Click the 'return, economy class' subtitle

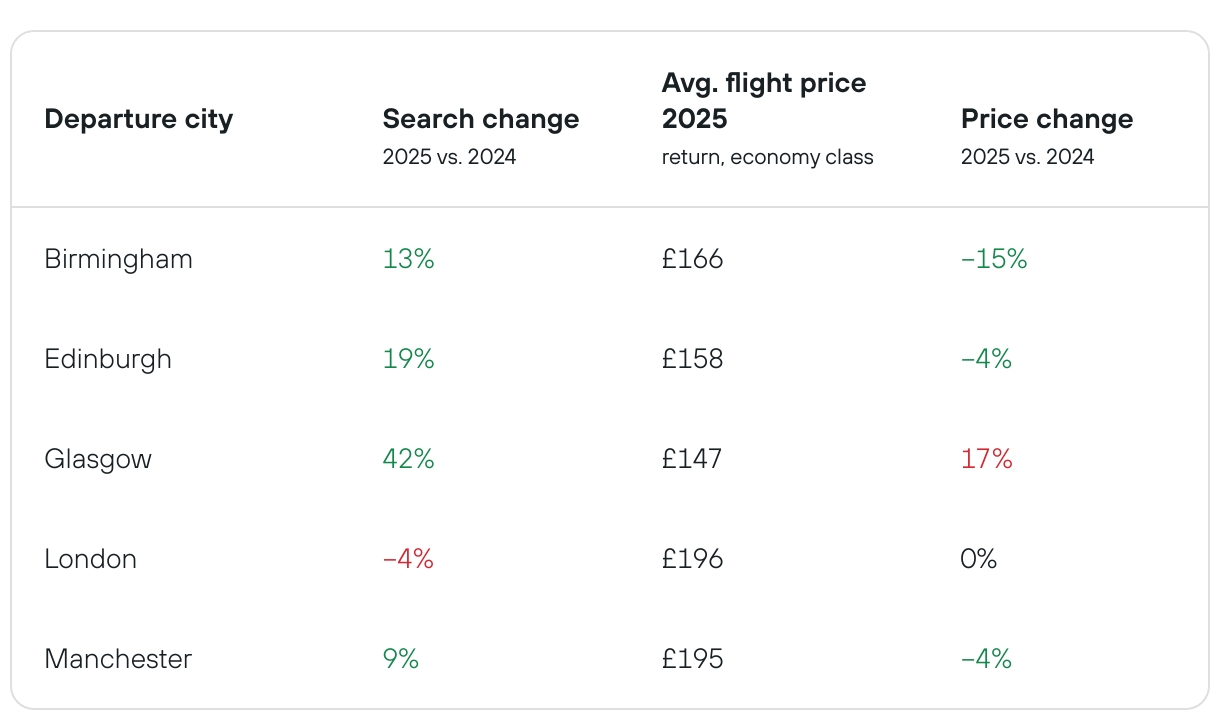coord(767,157)
